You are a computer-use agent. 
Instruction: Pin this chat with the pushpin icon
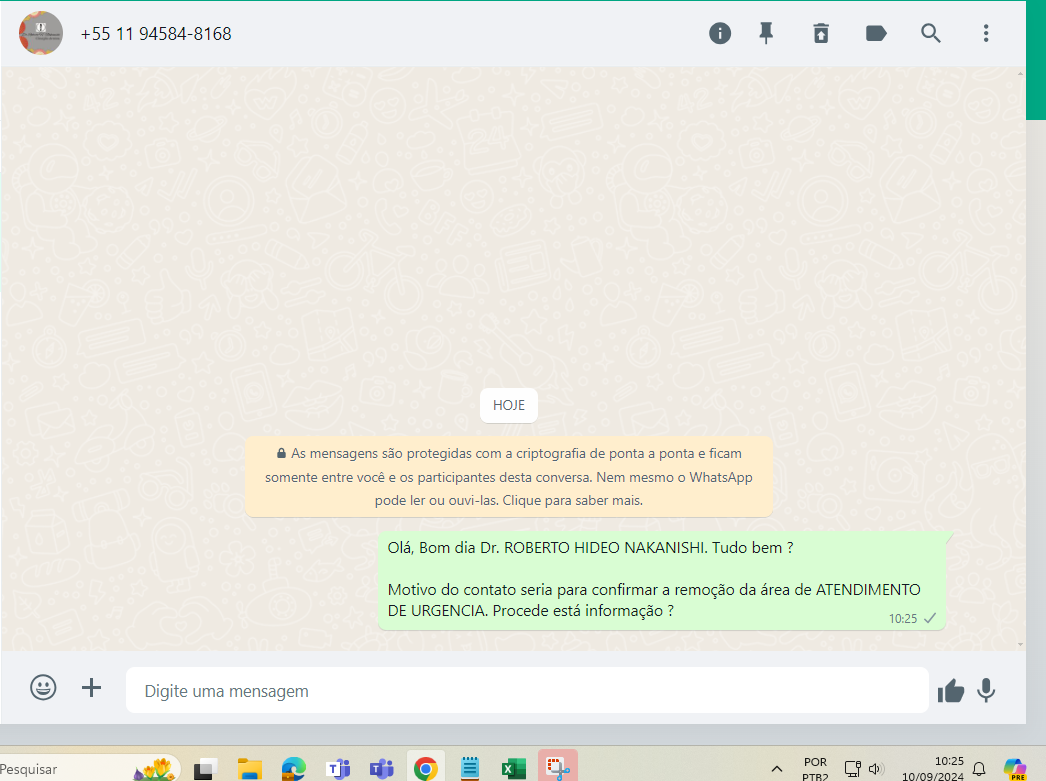[x=766, y=33]
